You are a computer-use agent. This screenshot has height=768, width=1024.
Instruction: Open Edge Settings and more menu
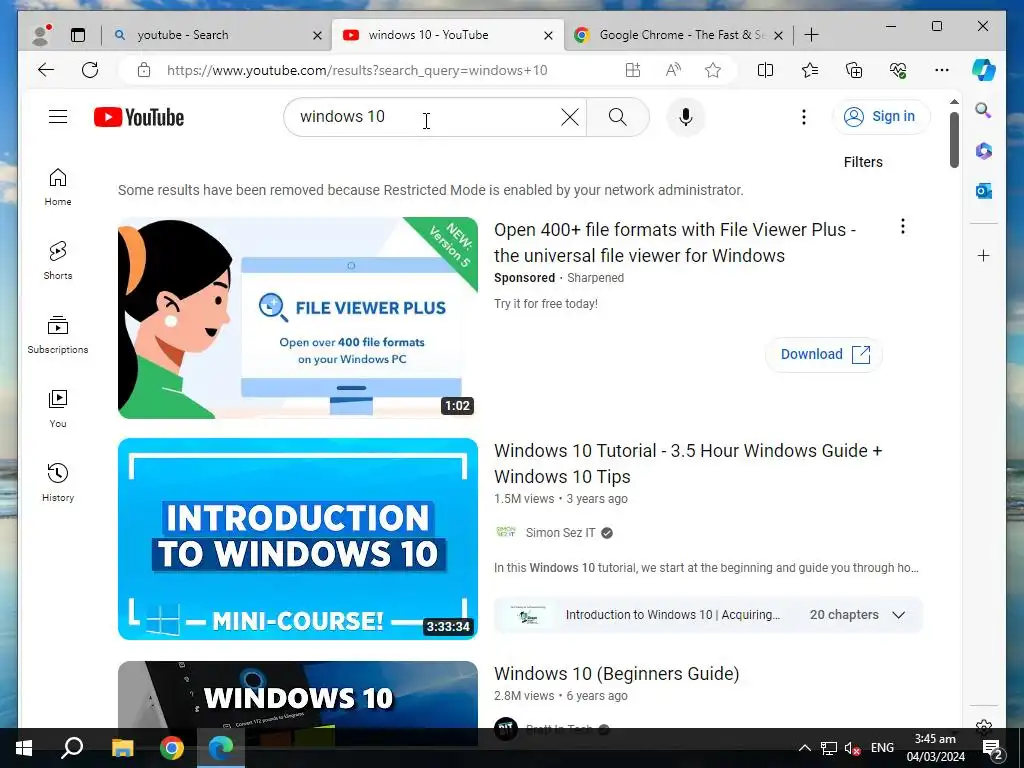(x=942, y=70)
